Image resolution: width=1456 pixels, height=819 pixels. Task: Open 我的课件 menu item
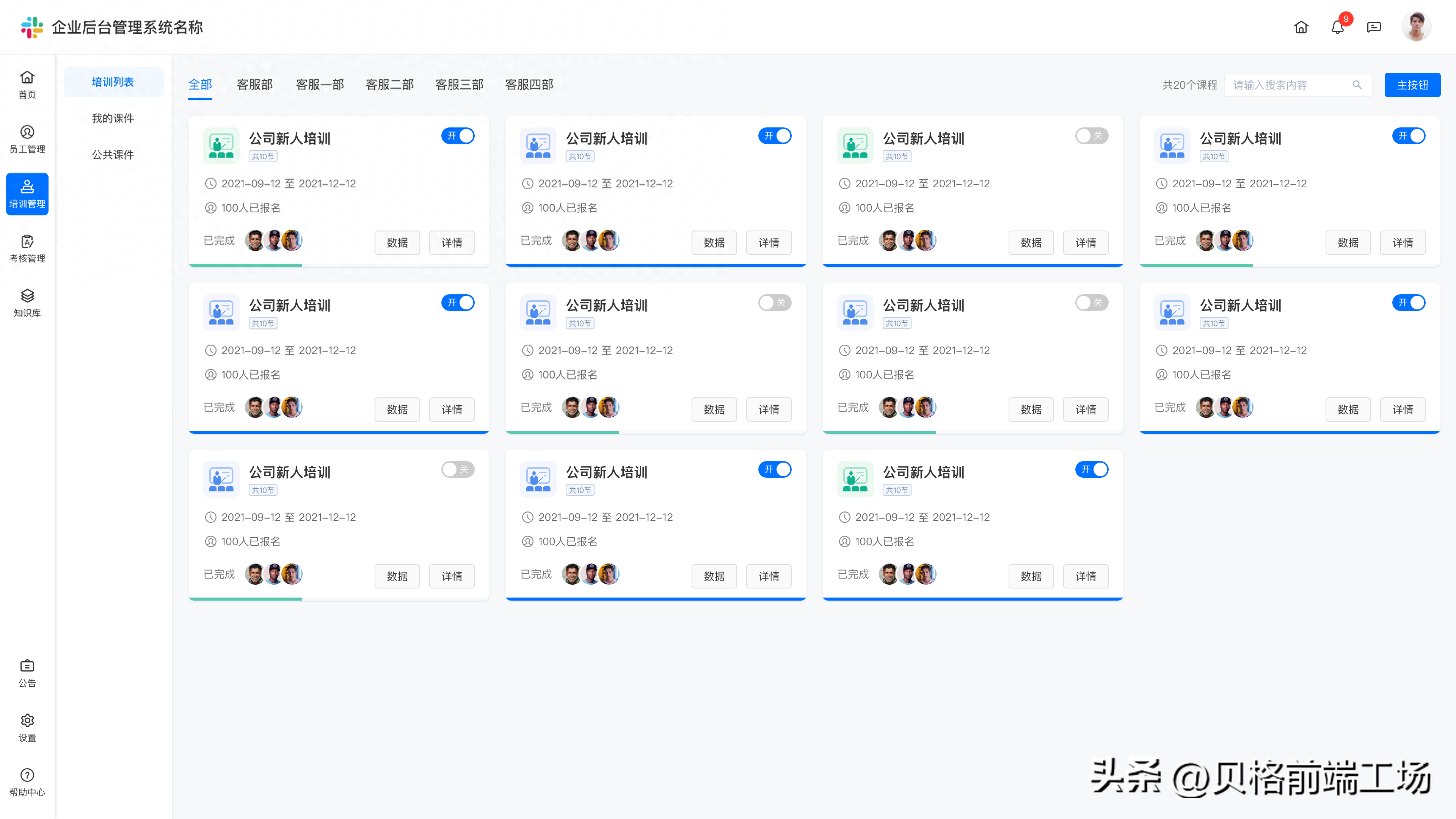(113, 118)
